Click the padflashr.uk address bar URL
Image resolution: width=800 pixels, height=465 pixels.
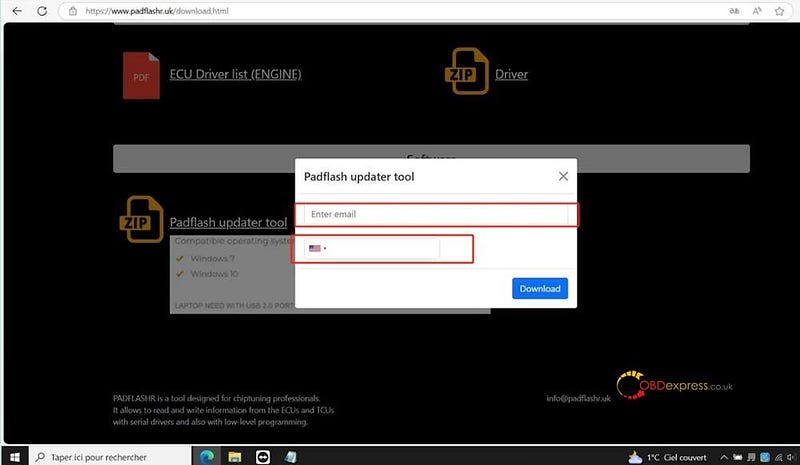(x=157, y=11)
